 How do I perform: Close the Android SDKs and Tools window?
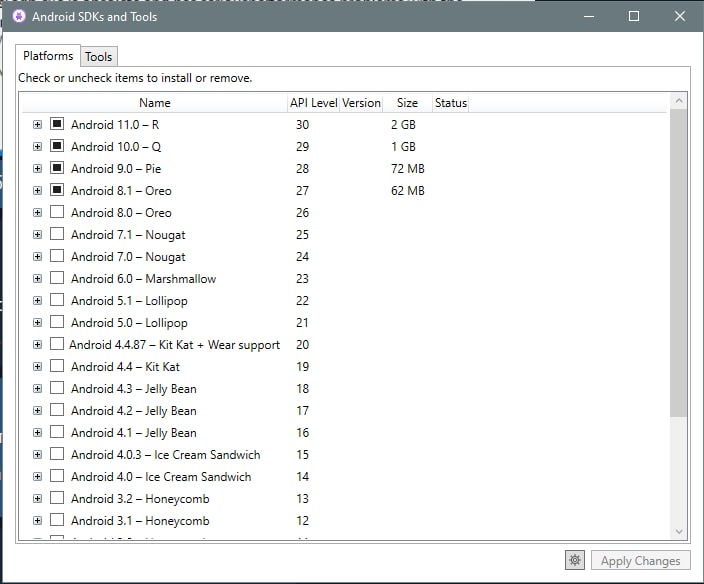(x=680, y=16)
